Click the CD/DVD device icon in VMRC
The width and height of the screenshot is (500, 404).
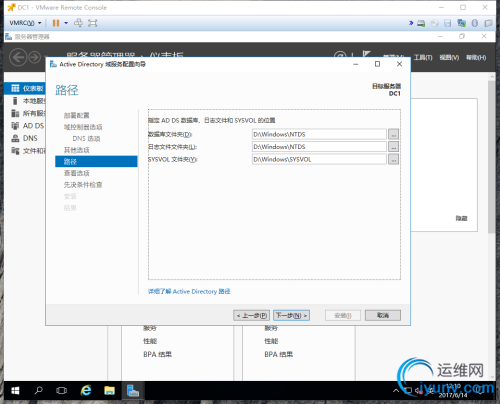[435, 23]
